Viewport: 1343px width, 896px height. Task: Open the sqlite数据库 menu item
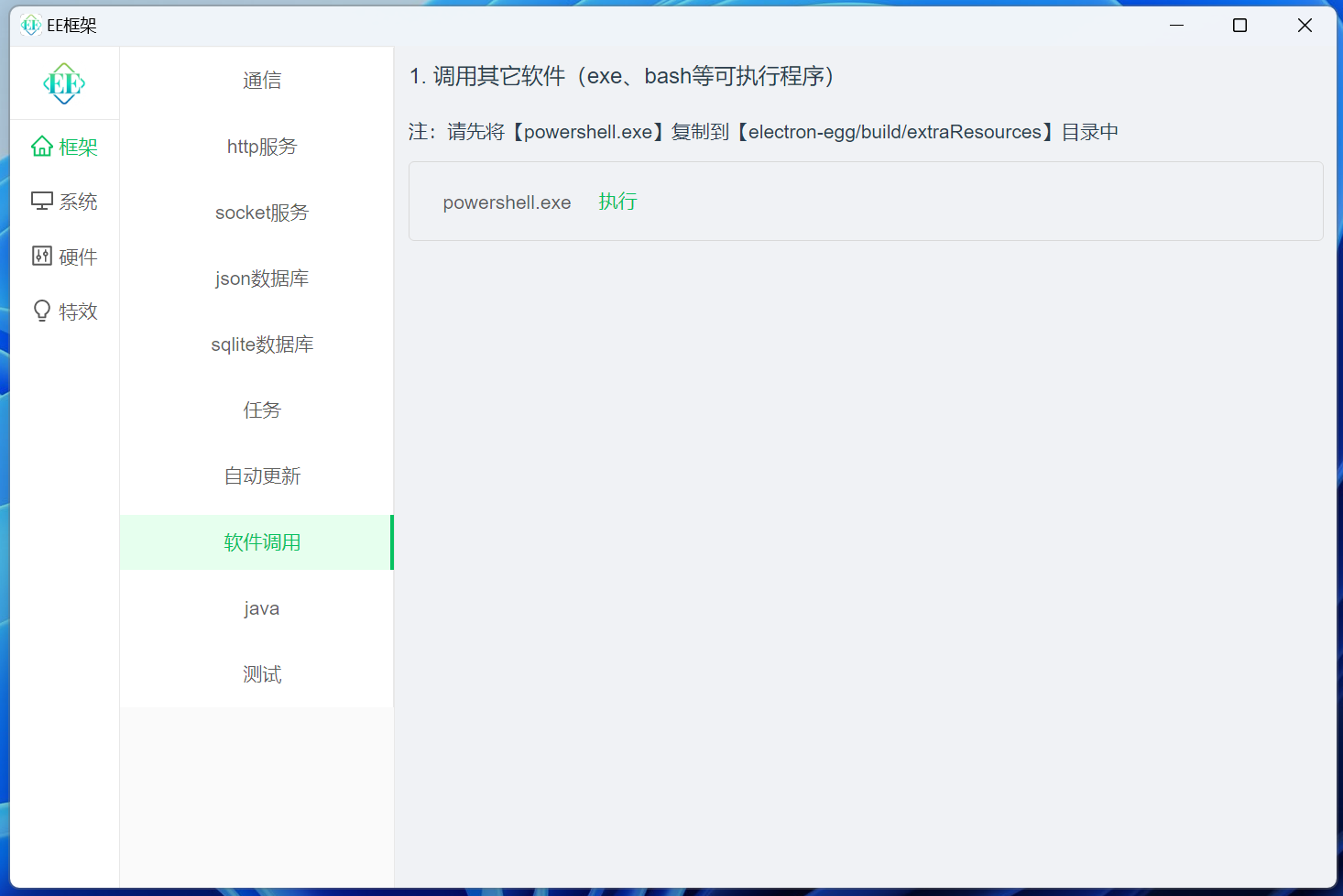coord(257,344)
